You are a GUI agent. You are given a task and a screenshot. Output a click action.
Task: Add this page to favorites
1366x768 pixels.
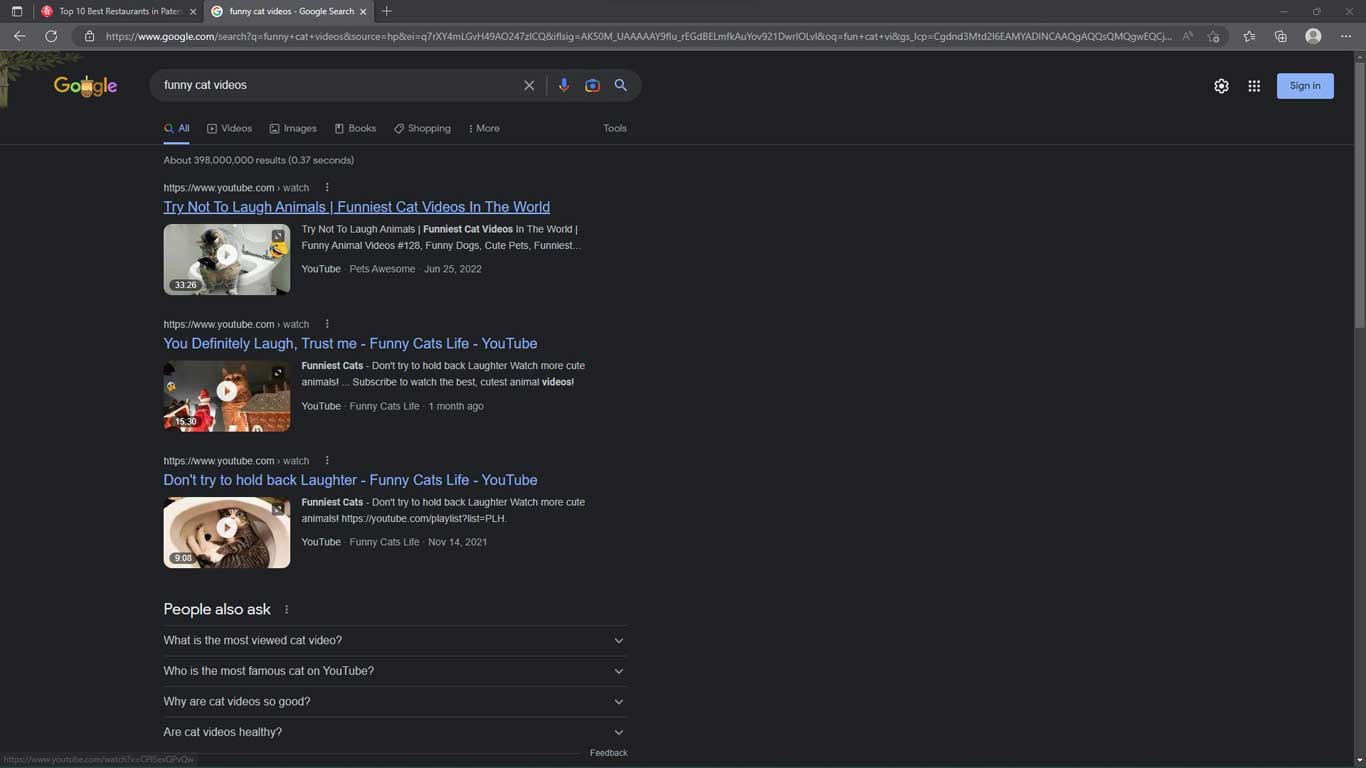coord(1213,36)
